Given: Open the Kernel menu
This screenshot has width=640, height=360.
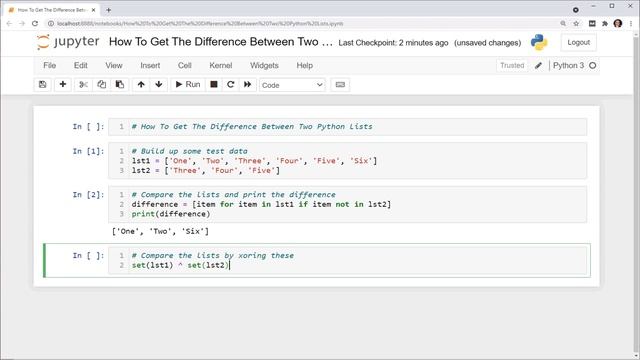Looking at the screenshot, I should tap(220, 65).
